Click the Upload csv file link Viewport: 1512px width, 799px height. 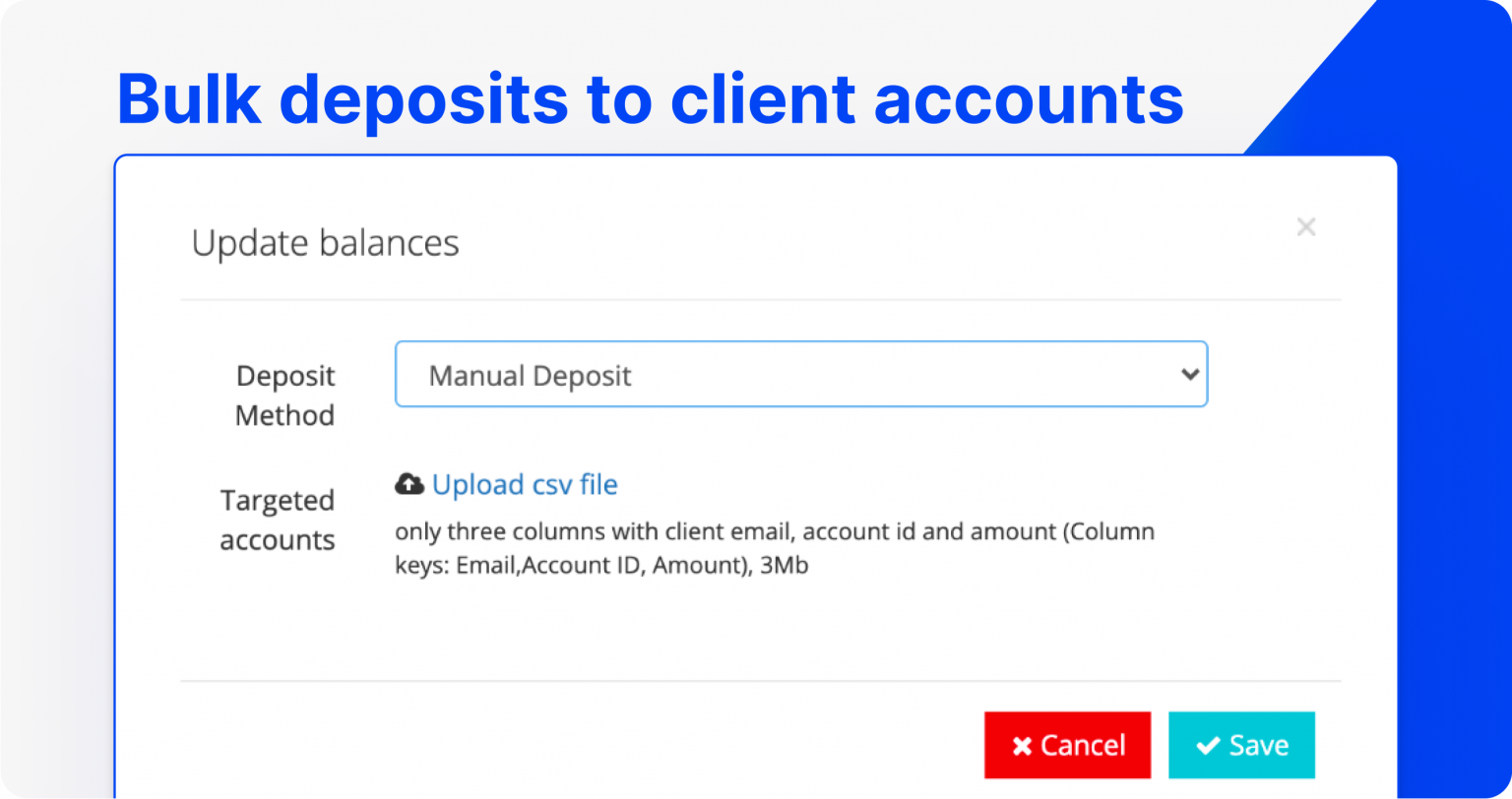tap(525, 484)
